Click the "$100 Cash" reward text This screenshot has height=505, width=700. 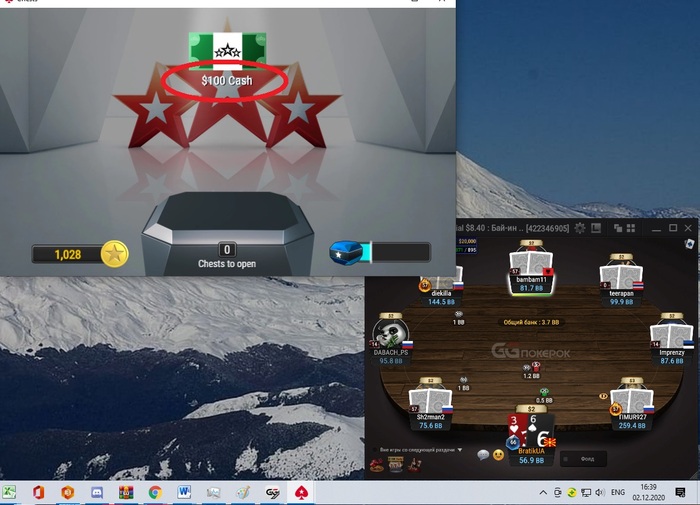click(227, 81)
